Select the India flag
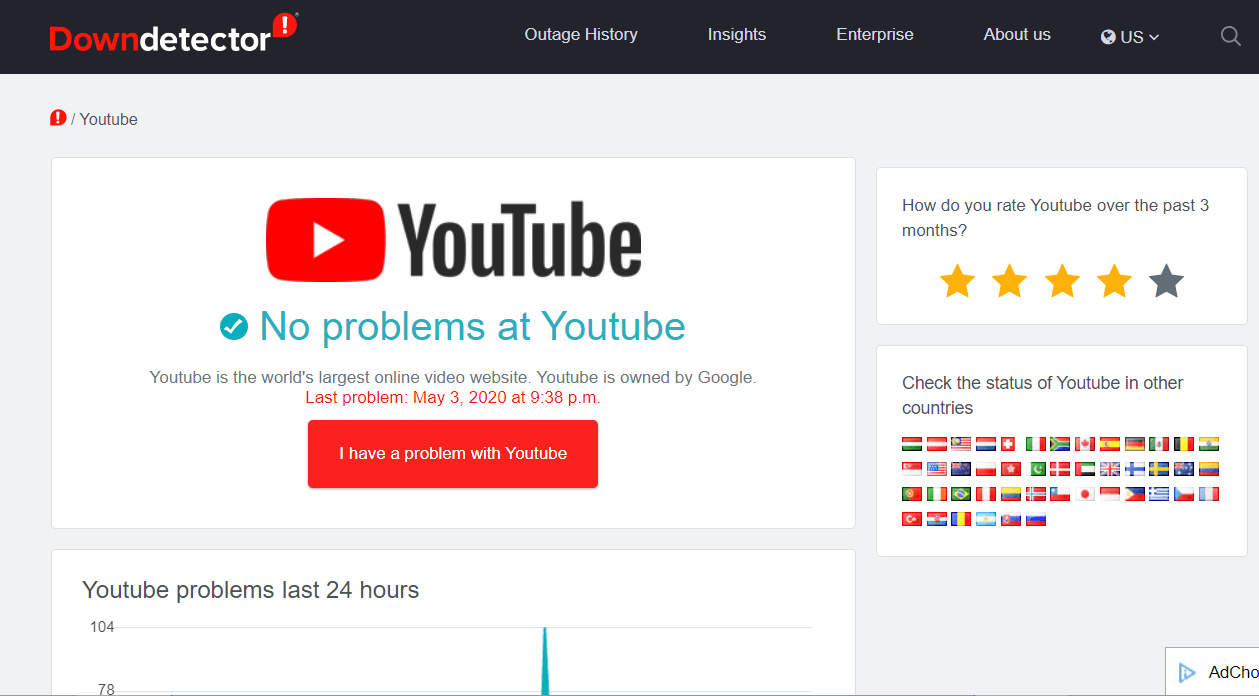This screenshot has width=1259, height=696. pos(1209,444)
